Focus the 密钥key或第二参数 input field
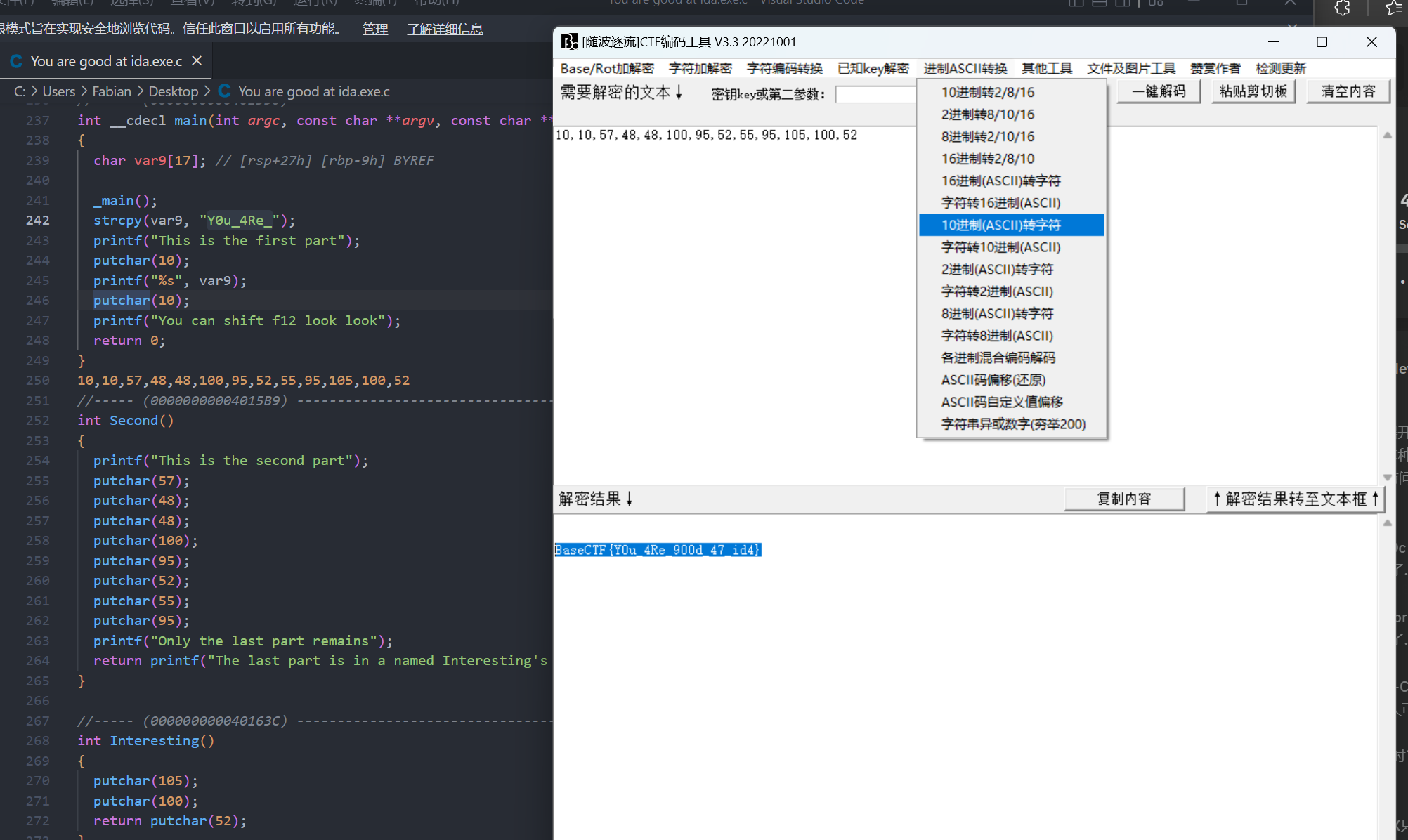 [x=875, y=94]
